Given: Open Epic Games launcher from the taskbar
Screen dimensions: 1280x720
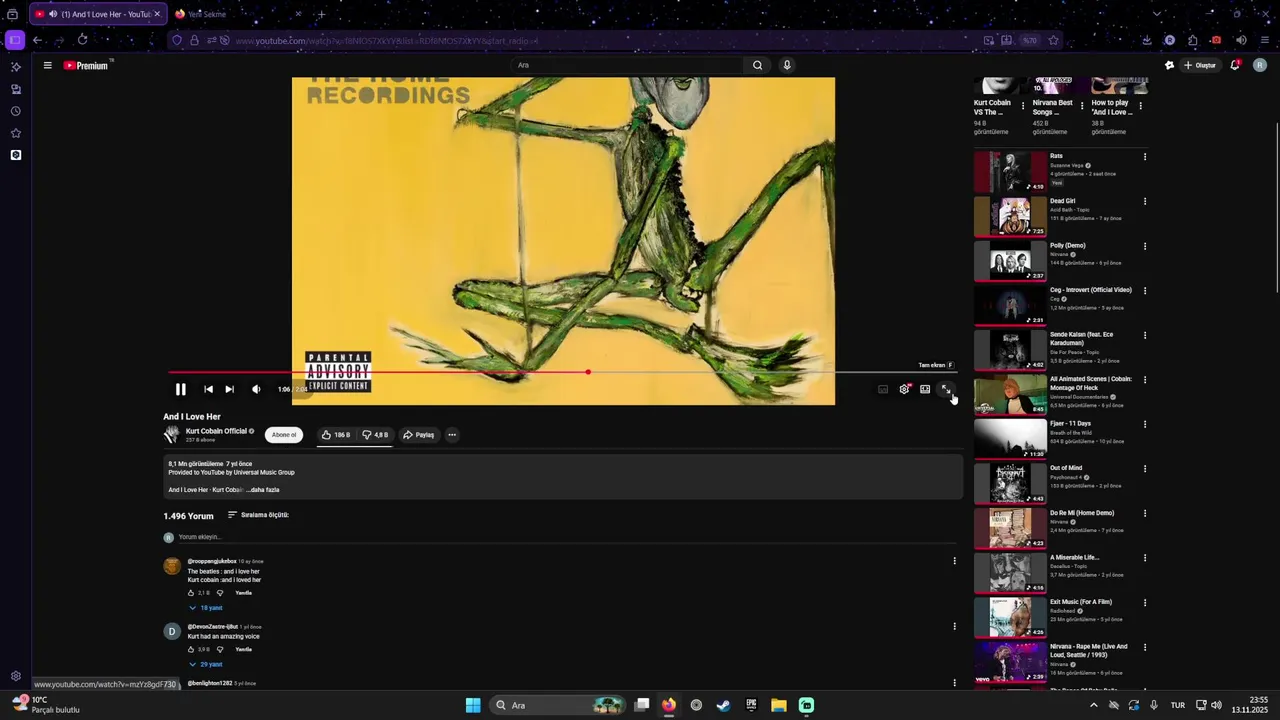Looking at the screenshot, I should coord(751,705).
